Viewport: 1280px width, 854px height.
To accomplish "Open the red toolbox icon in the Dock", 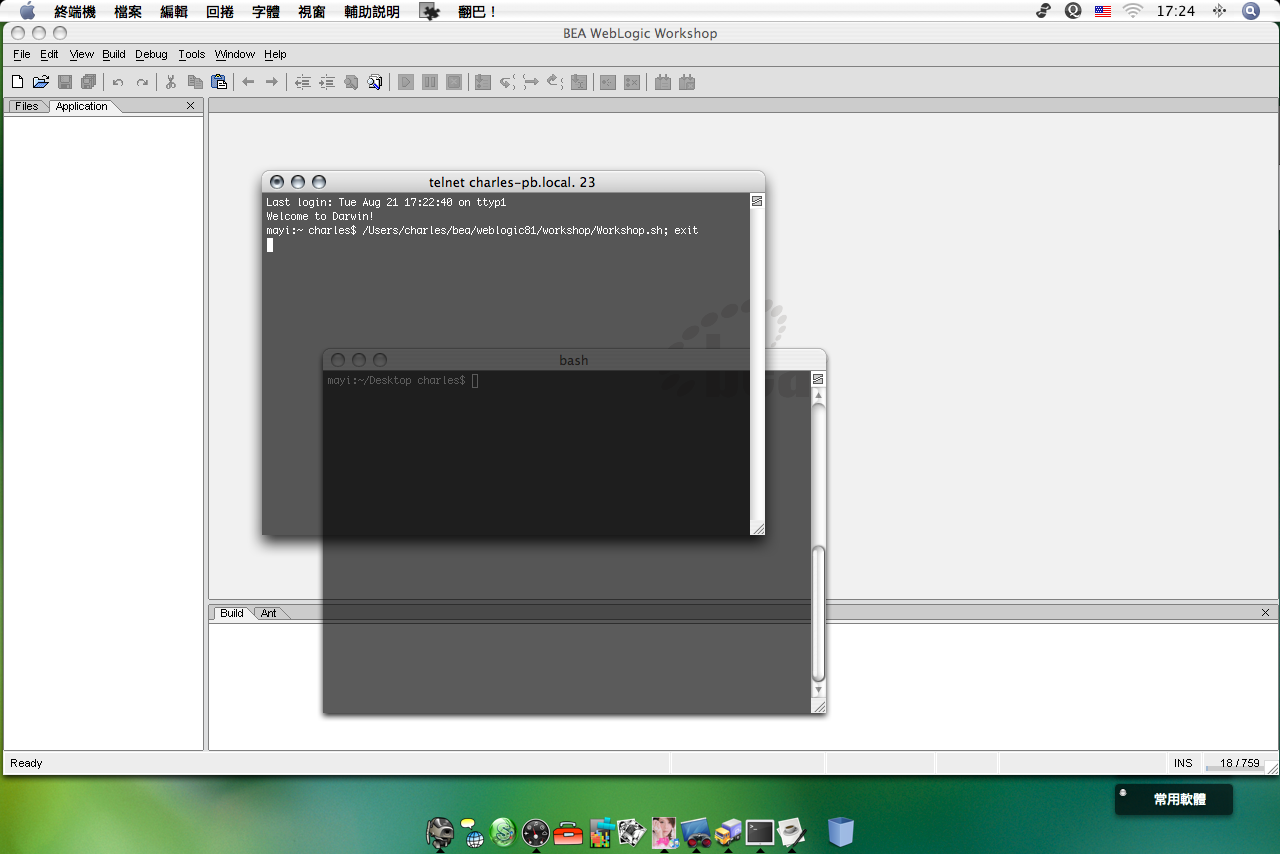I will tap(568, 832).
